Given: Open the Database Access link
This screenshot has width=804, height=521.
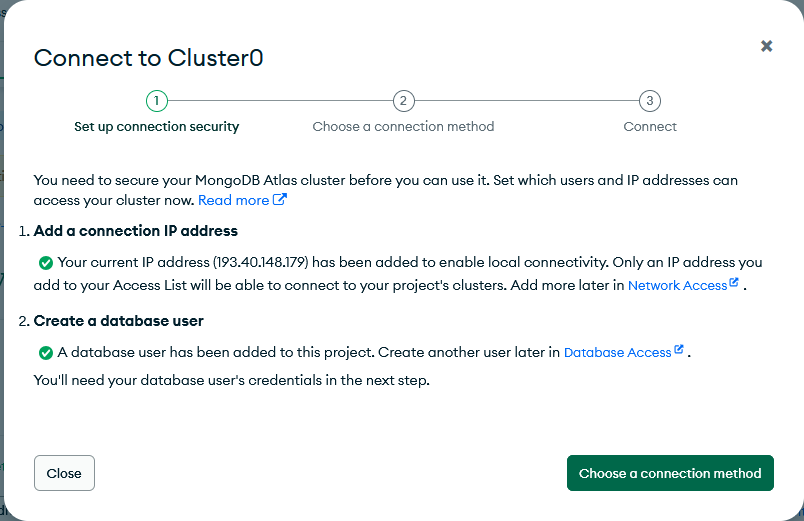Looking at the screenshot, I should click(617, 352).
